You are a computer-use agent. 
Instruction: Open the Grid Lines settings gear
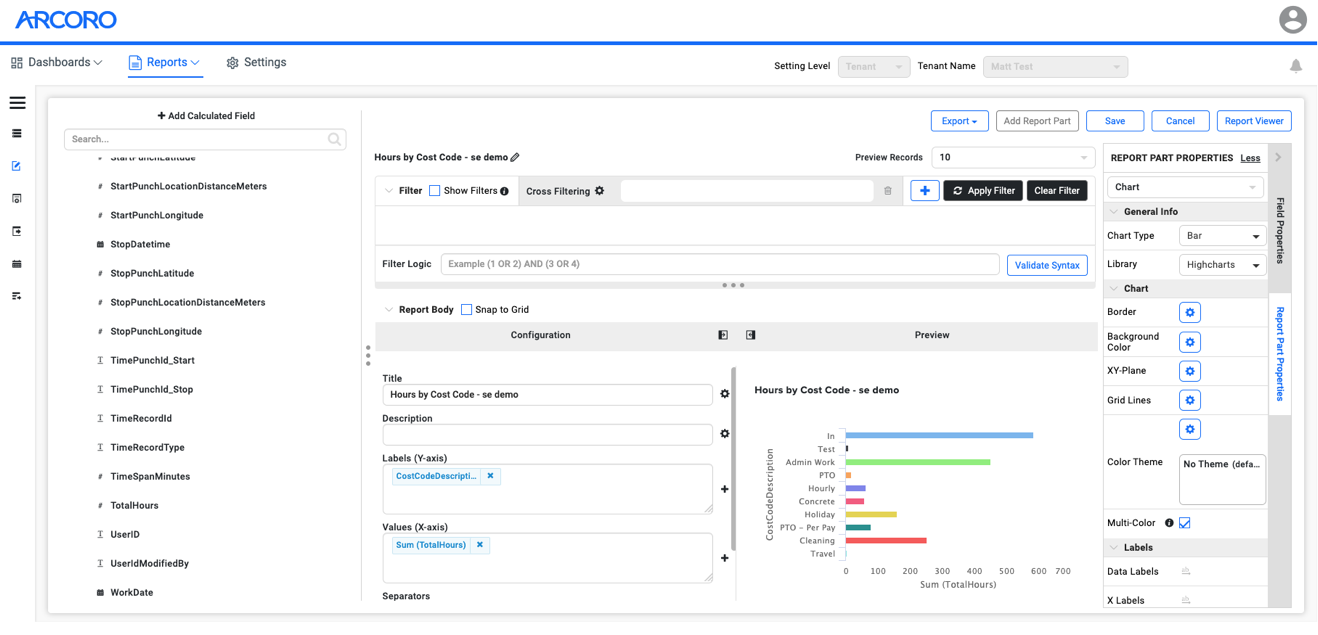click(1190, 399)
